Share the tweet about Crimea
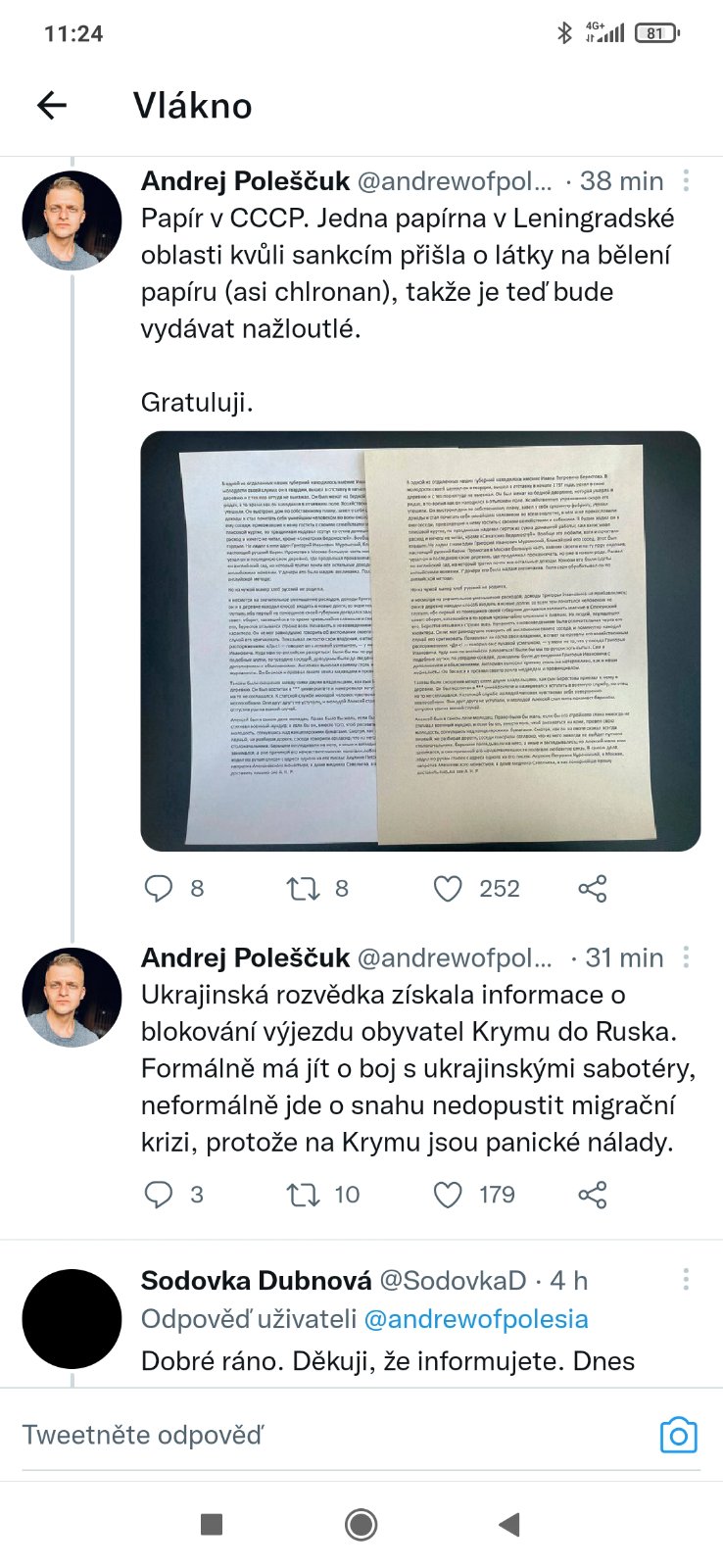723x1568 pixels. [x=593, y=1195]
